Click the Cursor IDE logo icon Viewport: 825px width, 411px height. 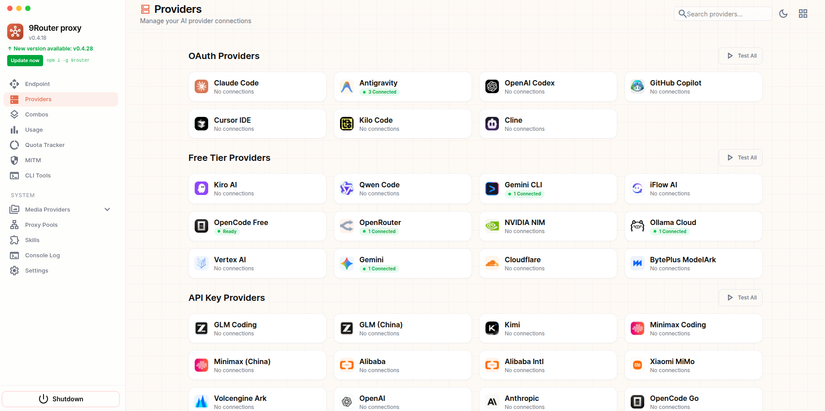coord(202,124)
